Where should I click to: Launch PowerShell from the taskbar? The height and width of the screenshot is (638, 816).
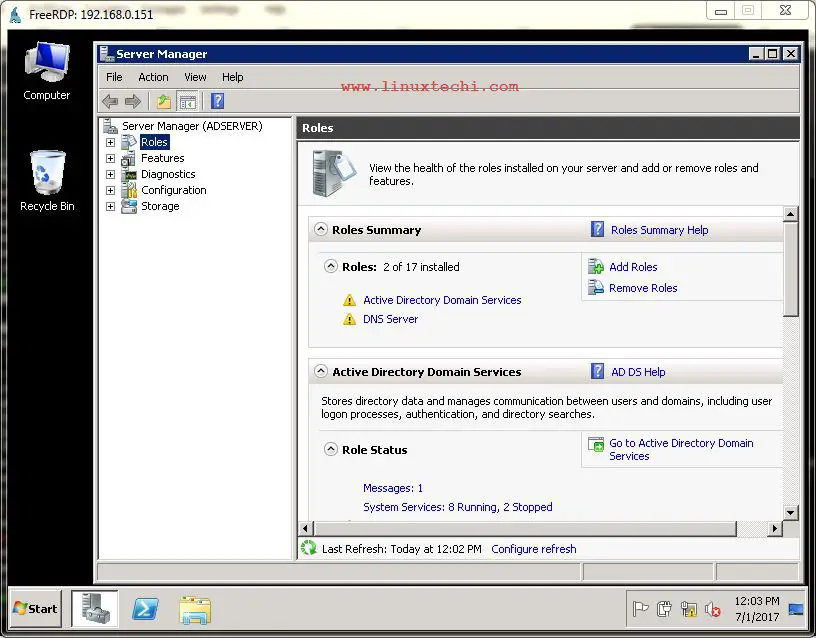(145, 609)
